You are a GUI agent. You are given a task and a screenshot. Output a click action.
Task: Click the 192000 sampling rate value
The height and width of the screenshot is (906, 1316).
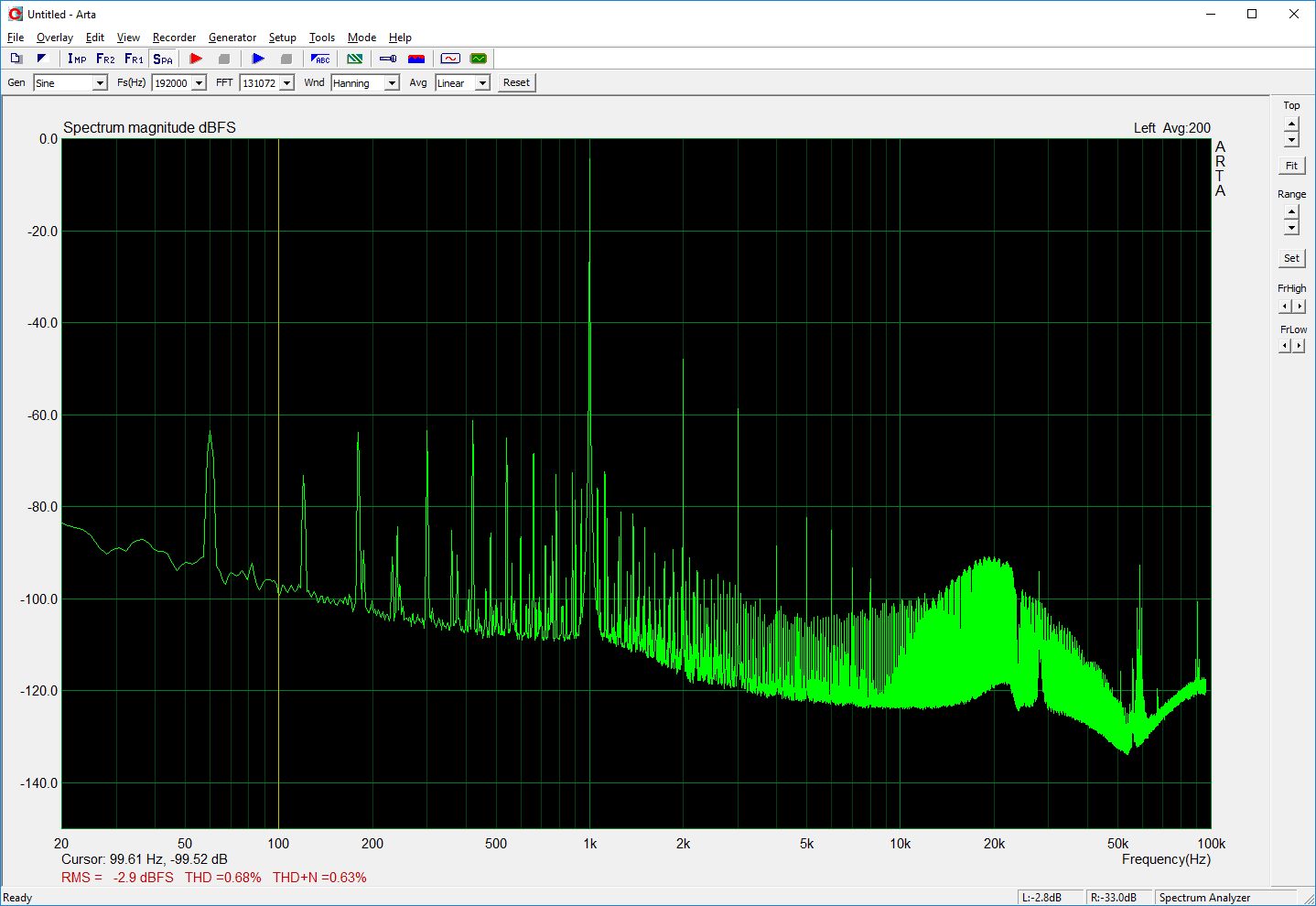pyautogui.click(x=172, y=83)
